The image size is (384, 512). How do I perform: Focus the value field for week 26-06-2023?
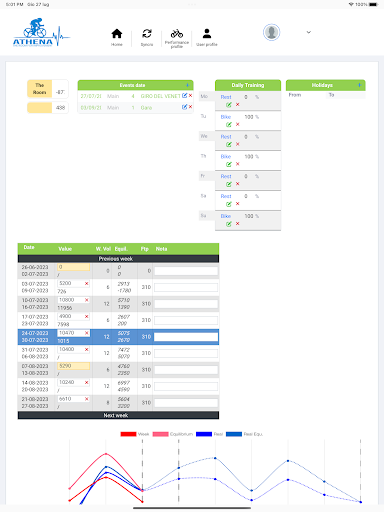click(73, 267)
